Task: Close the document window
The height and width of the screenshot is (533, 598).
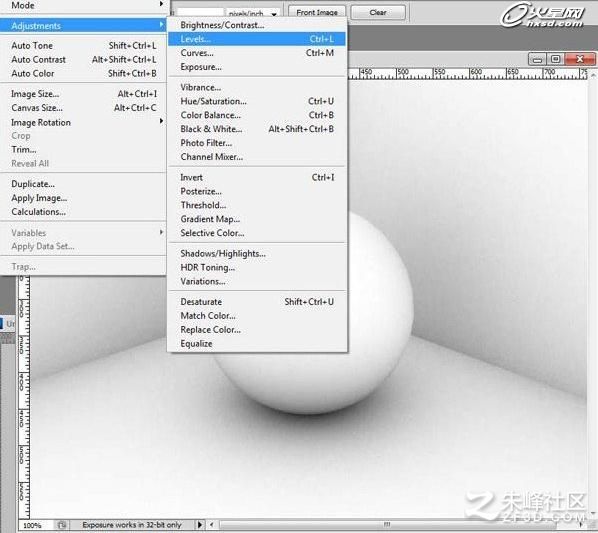Action: point(580,59)
